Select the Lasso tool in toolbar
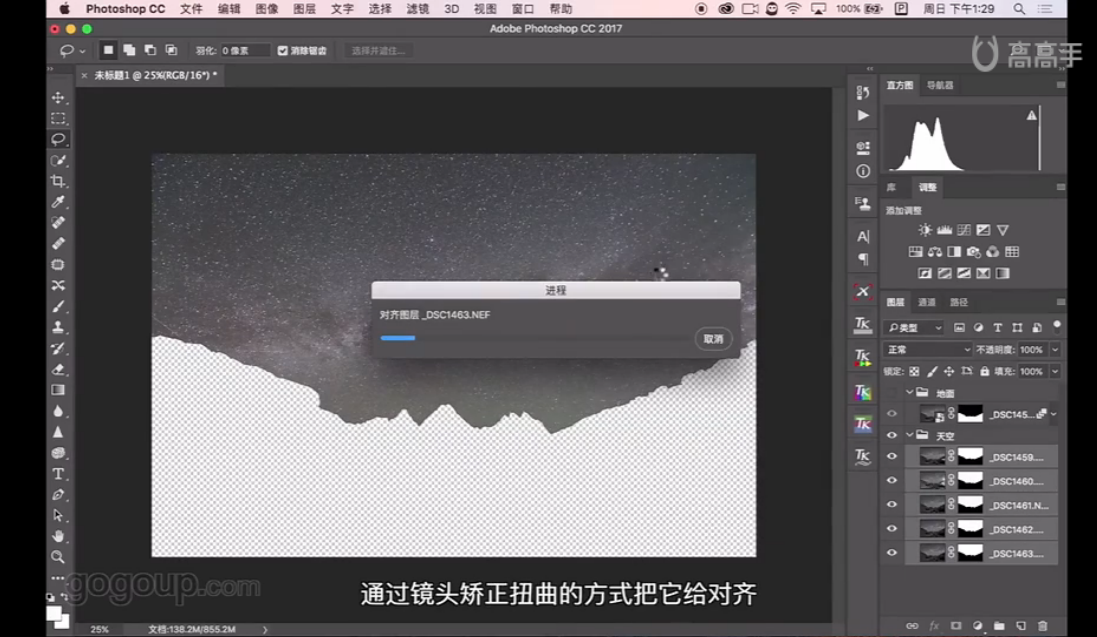The width and height of the screenshot is (1097, 637). (x=59, y=139)
